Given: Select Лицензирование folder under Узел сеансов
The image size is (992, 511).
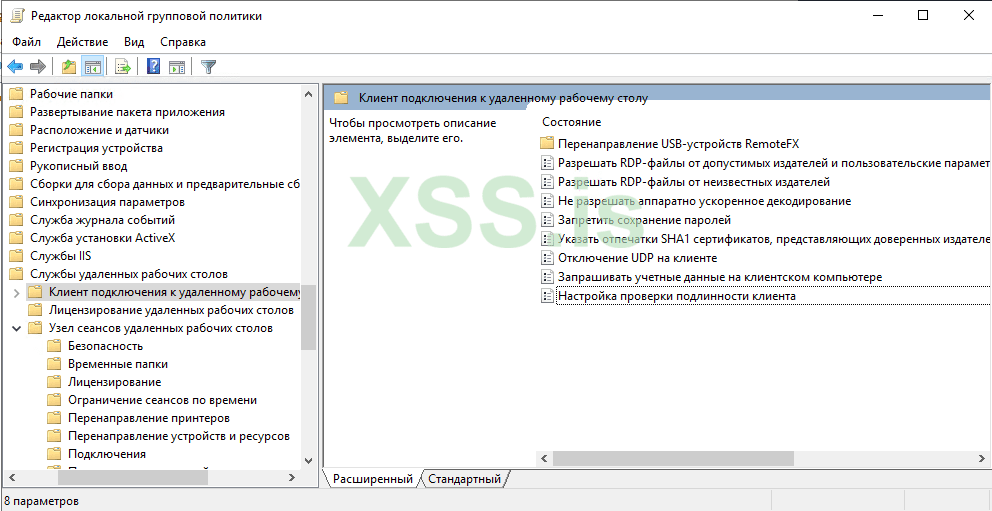Looking at the screenshot, I should (x=115, y=382).
